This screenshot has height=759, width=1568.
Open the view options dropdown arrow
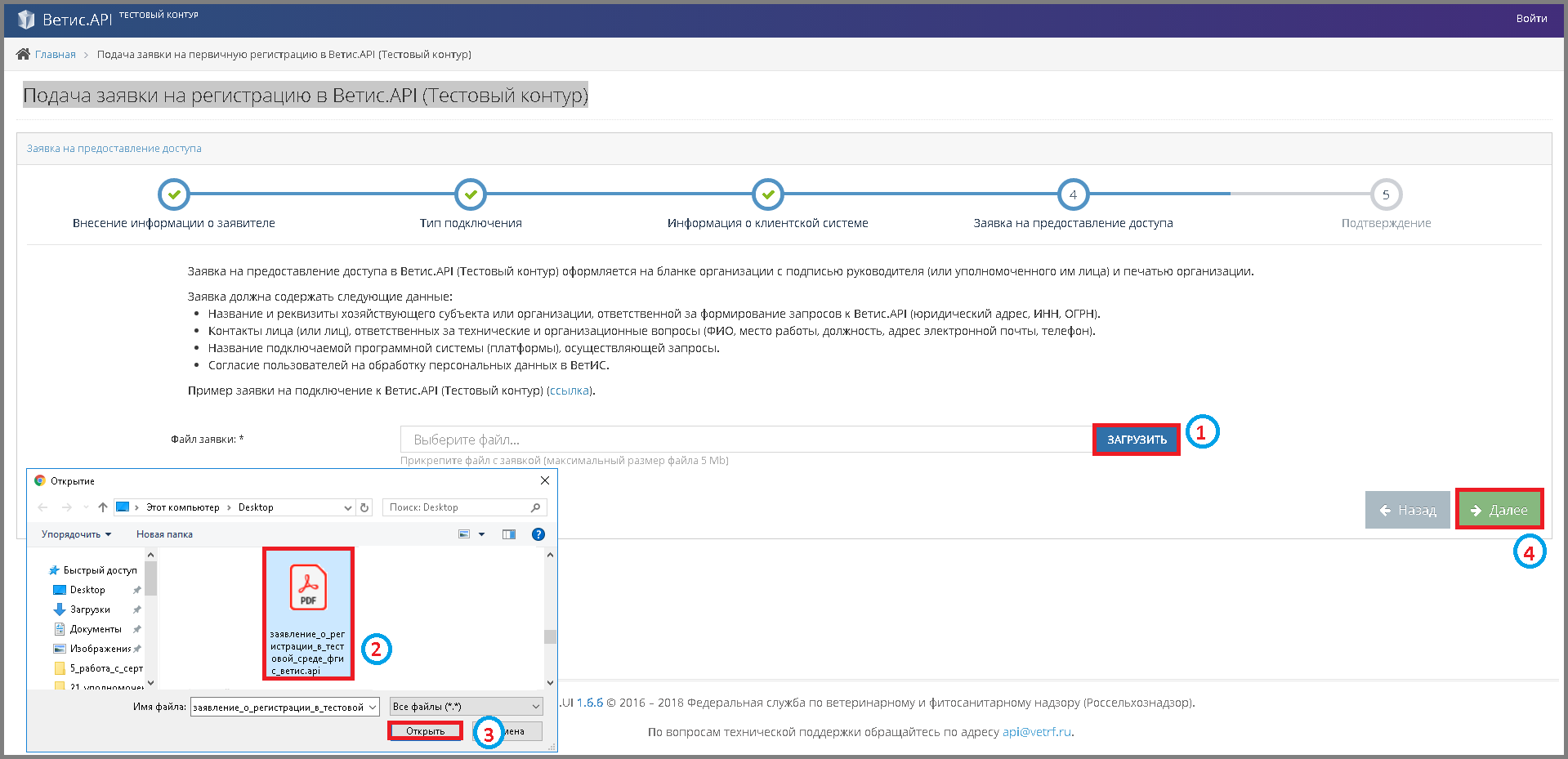482,534
